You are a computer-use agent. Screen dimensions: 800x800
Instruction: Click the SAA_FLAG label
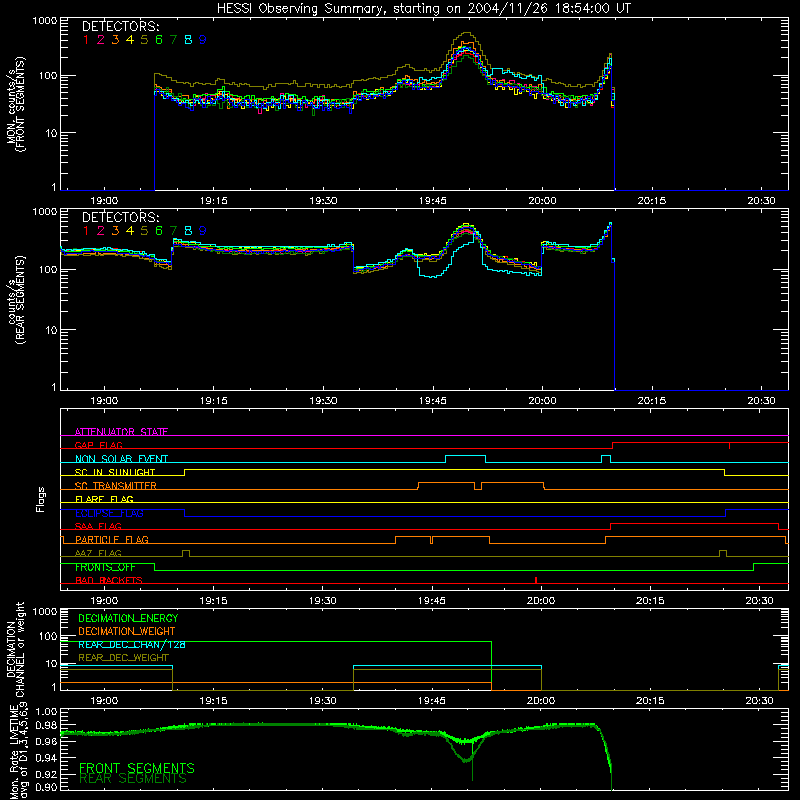click(98, 527)
